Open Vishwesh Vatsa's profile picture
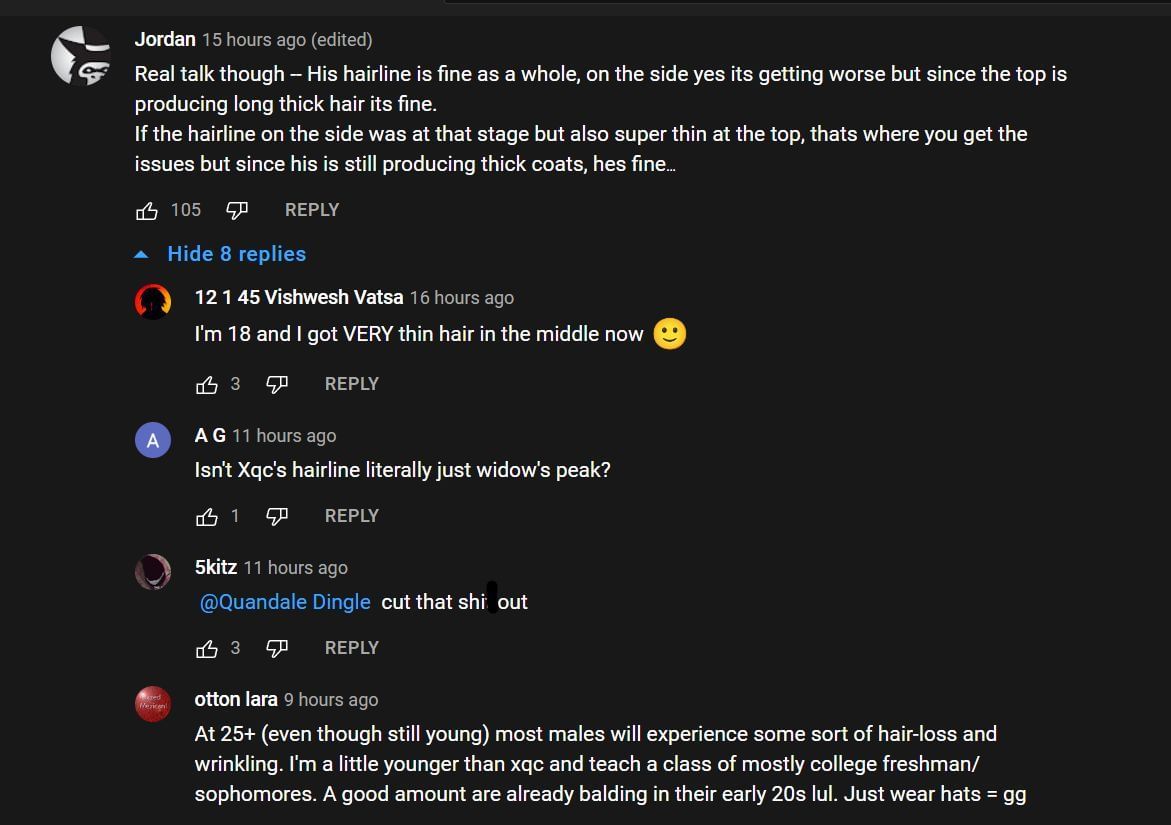 click(x=153, y=302)
